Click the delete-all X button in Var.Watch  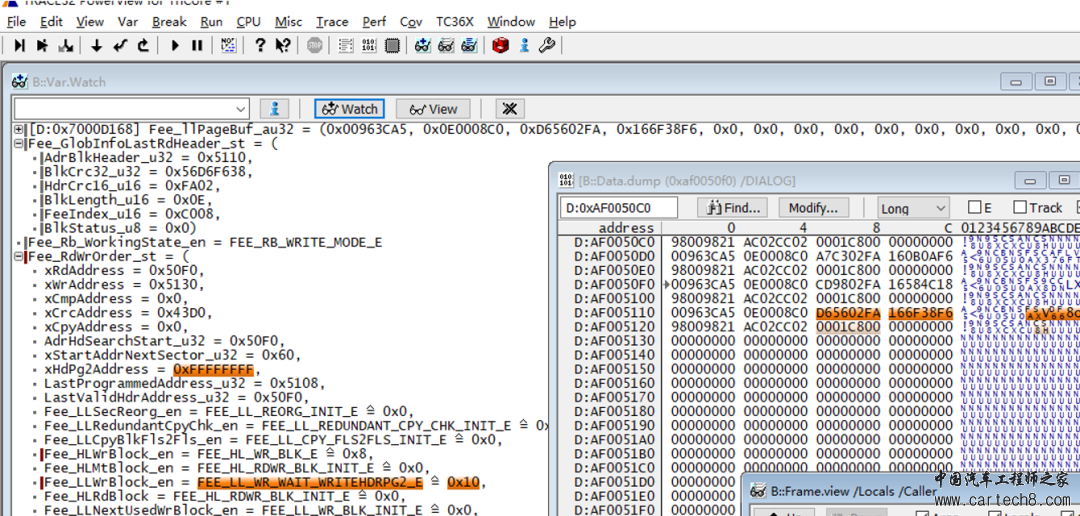(x=510, y=109)
